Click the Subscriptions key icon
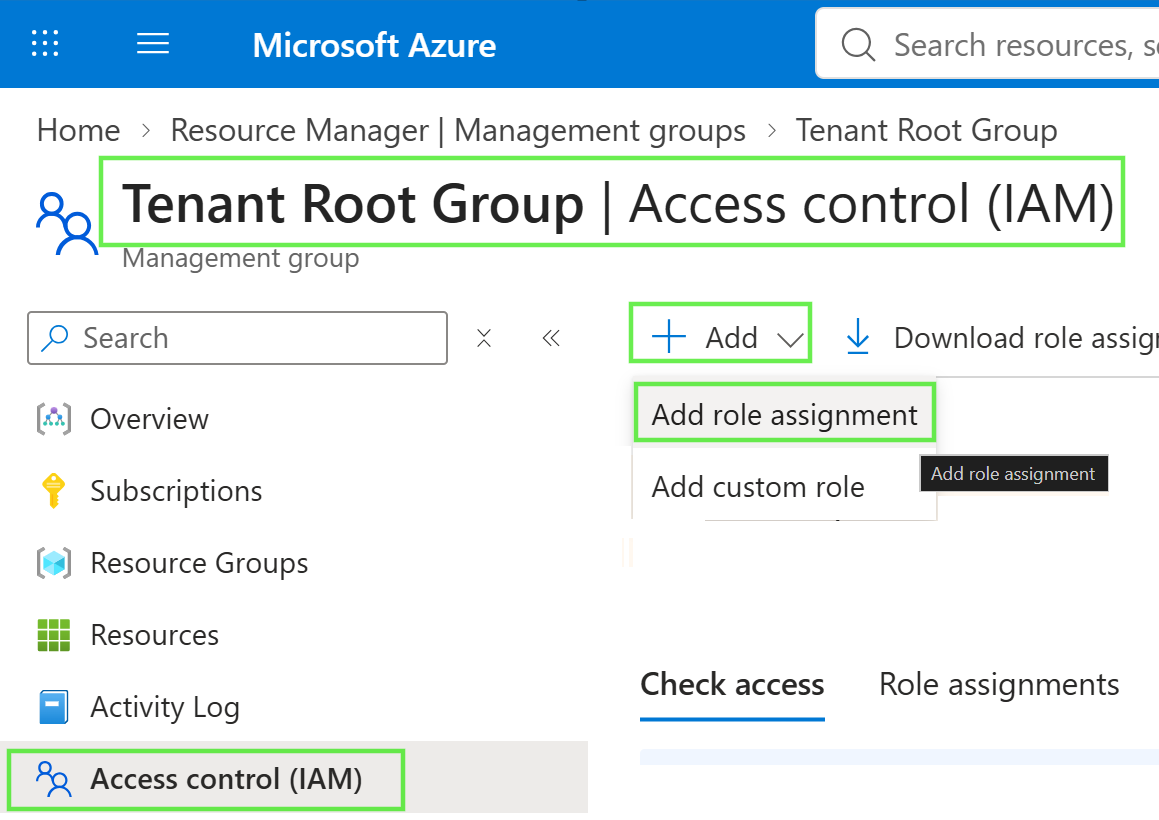This screenshot has width=1159, height=820. coord(53,491)
